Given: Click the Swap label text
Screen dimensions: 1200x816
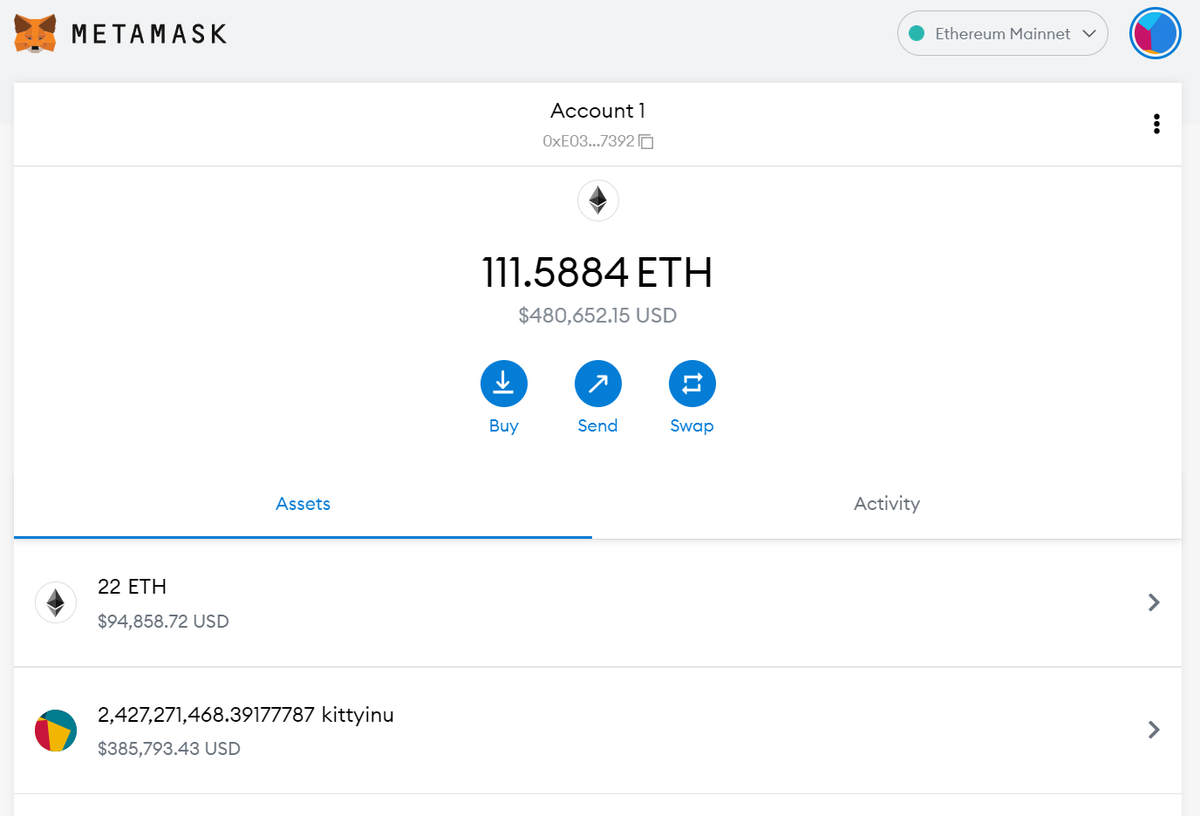Looking at the screenshot, I should [692, 426].
